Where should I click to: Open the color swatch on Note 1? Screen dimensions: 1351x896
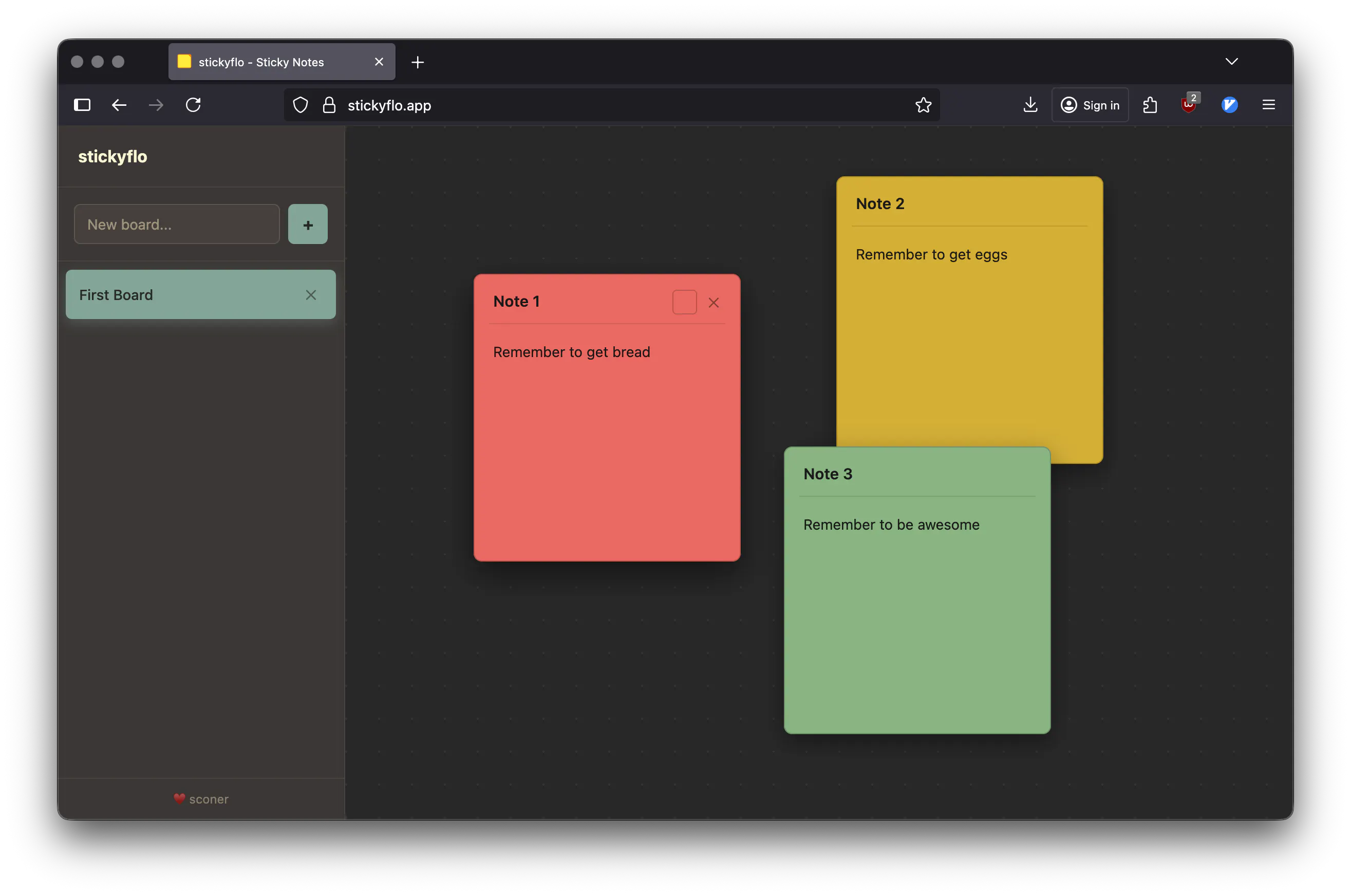coord(684,302)
